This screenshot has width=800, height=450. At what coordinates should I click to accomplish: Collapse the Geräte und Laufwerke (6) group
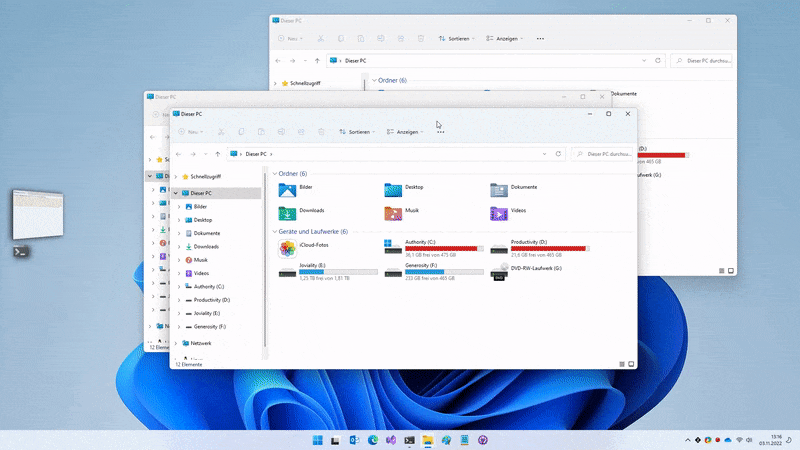point(275,232)
